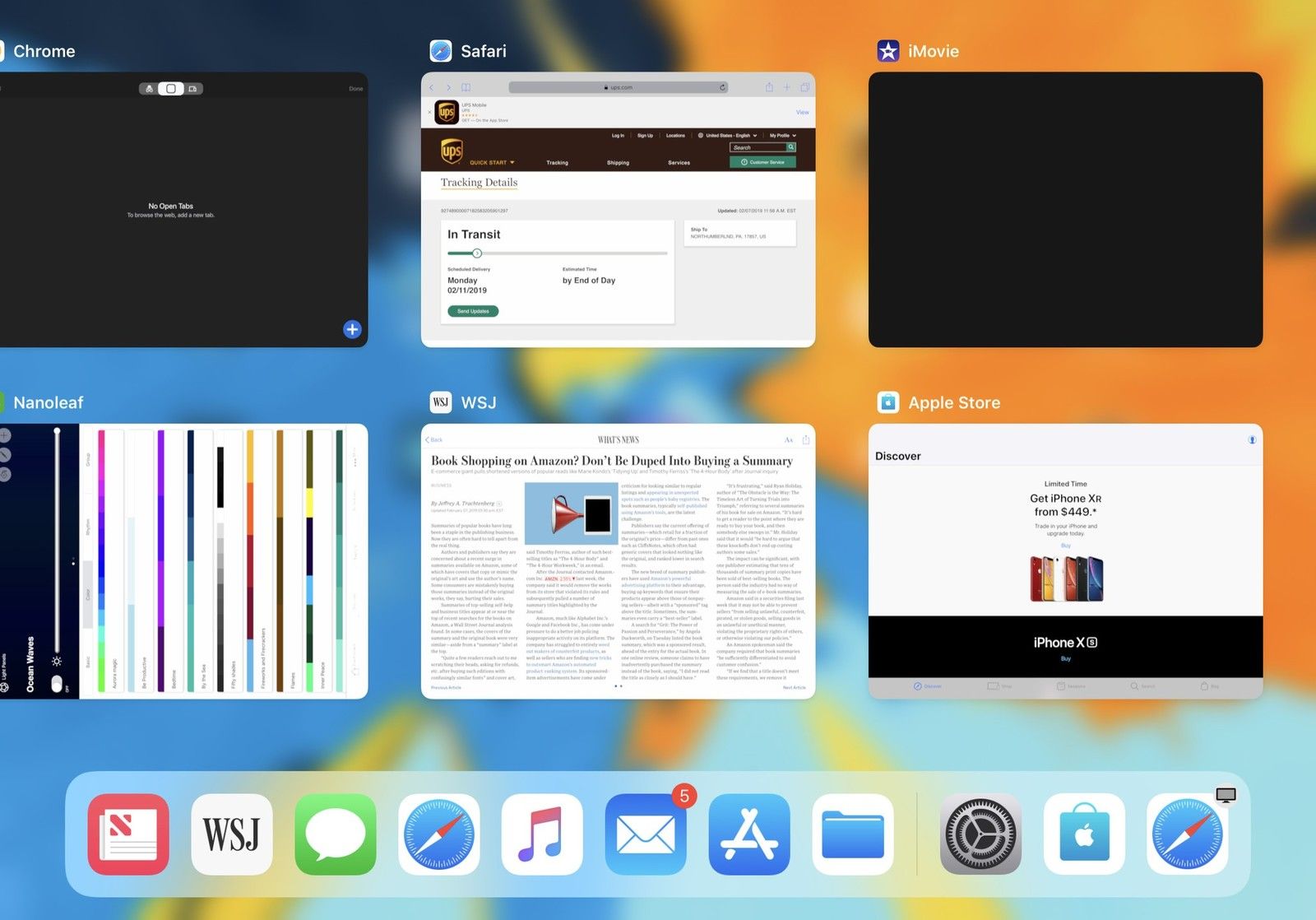
Task: Switch to the iMovie app card
Action: 1065,209
